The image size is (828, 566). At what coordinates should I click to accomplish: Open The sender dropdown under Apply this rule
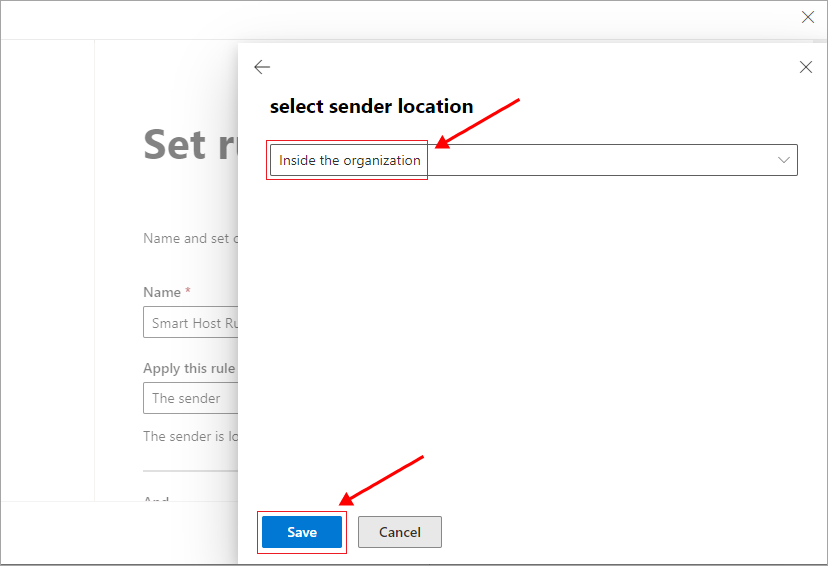click(190, 398)
